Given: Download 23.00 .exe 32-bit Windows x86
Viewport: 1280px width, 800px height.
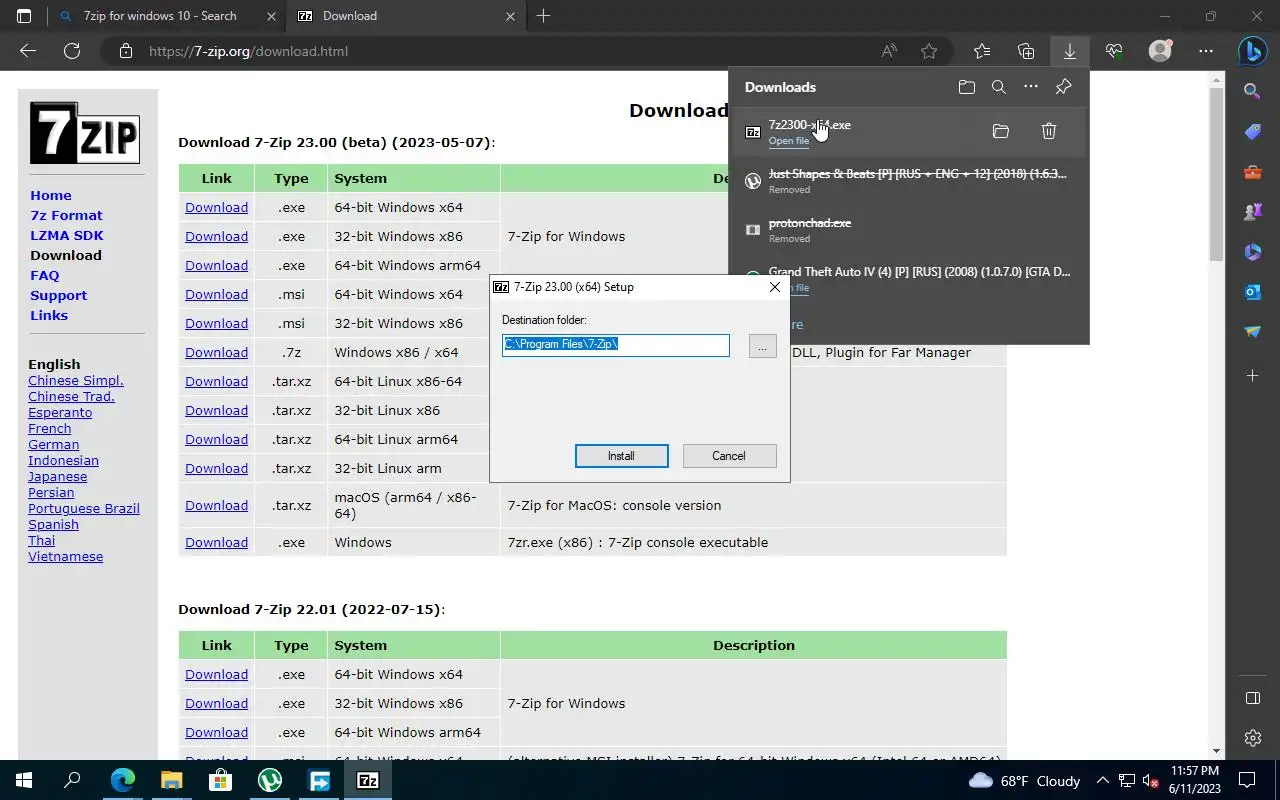Looking at the screenshot, I should [x=216, y=236].
